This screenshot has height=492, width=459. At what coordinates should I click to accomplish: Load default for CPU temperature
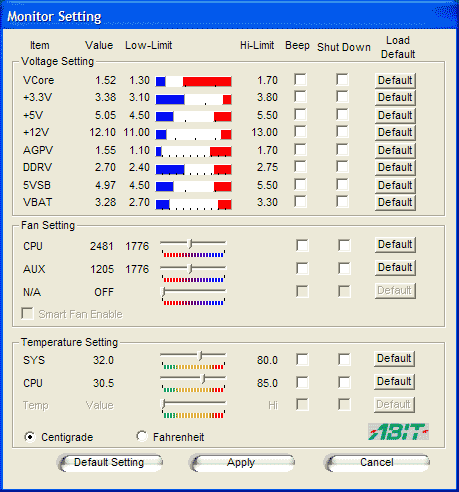click(394, 382)
